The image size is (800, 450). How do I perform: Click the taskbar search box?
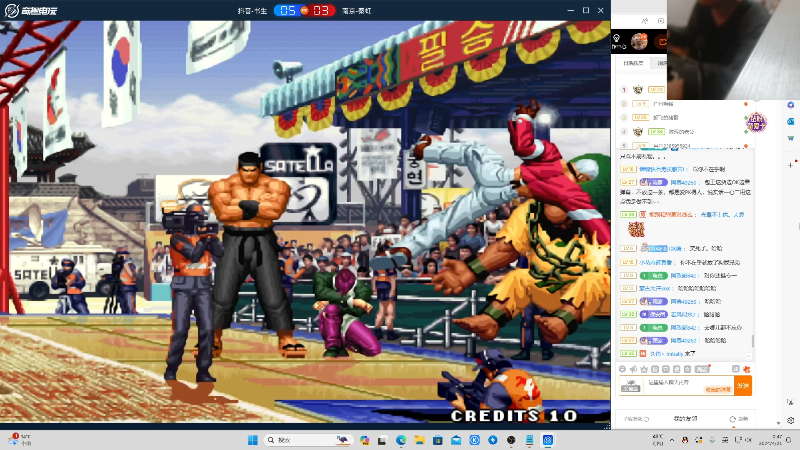[309, 440]
